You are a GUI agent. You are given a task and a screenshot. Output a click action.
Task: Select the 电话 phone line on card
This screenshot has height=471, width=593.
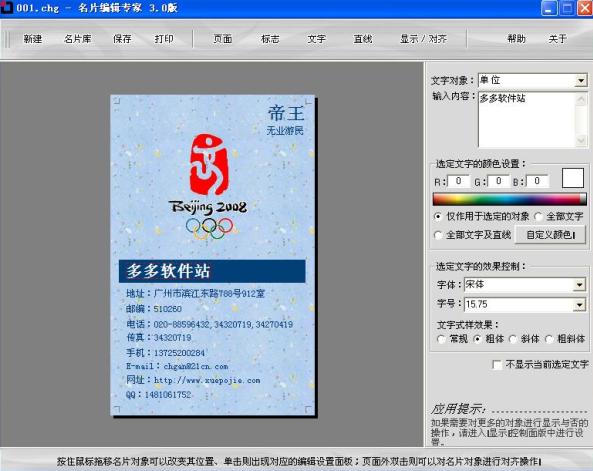(x=210, y=325)
